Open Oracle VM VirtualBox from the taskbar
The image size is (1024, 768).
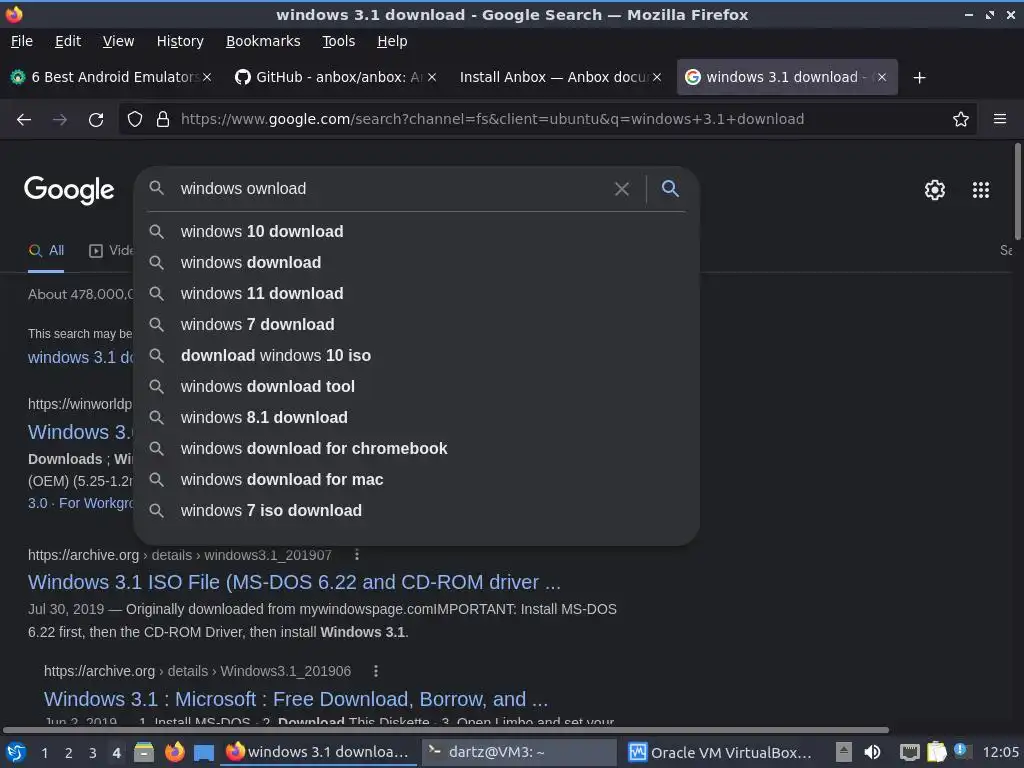point(720,752)
